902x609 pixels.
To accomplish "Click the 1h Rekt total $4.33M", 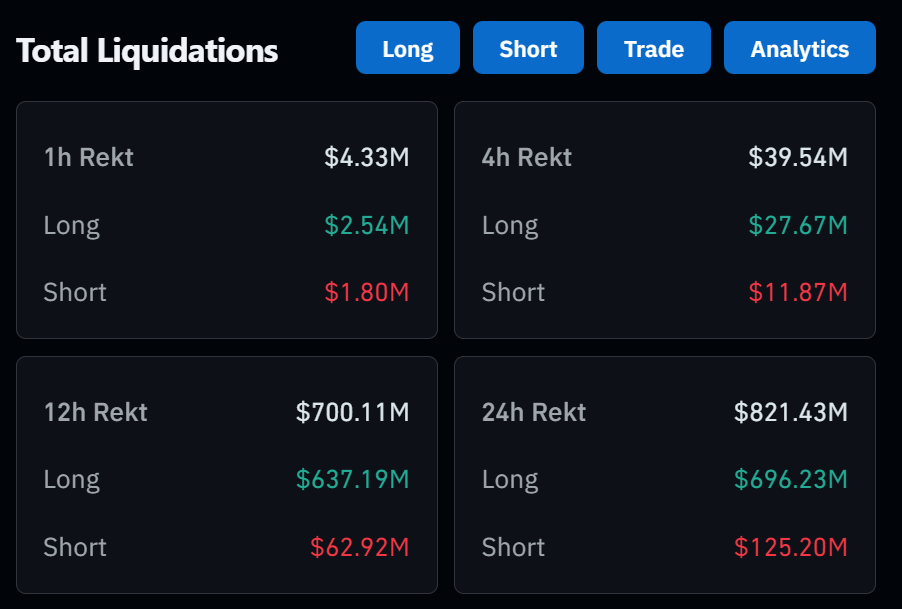I will point(367,157).
